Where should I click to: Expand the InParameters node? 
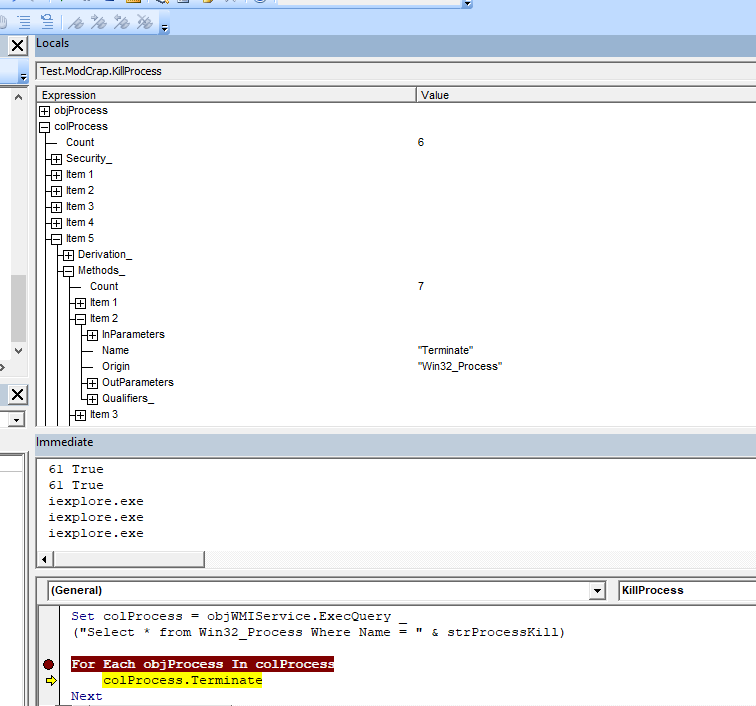click(93, 335)
